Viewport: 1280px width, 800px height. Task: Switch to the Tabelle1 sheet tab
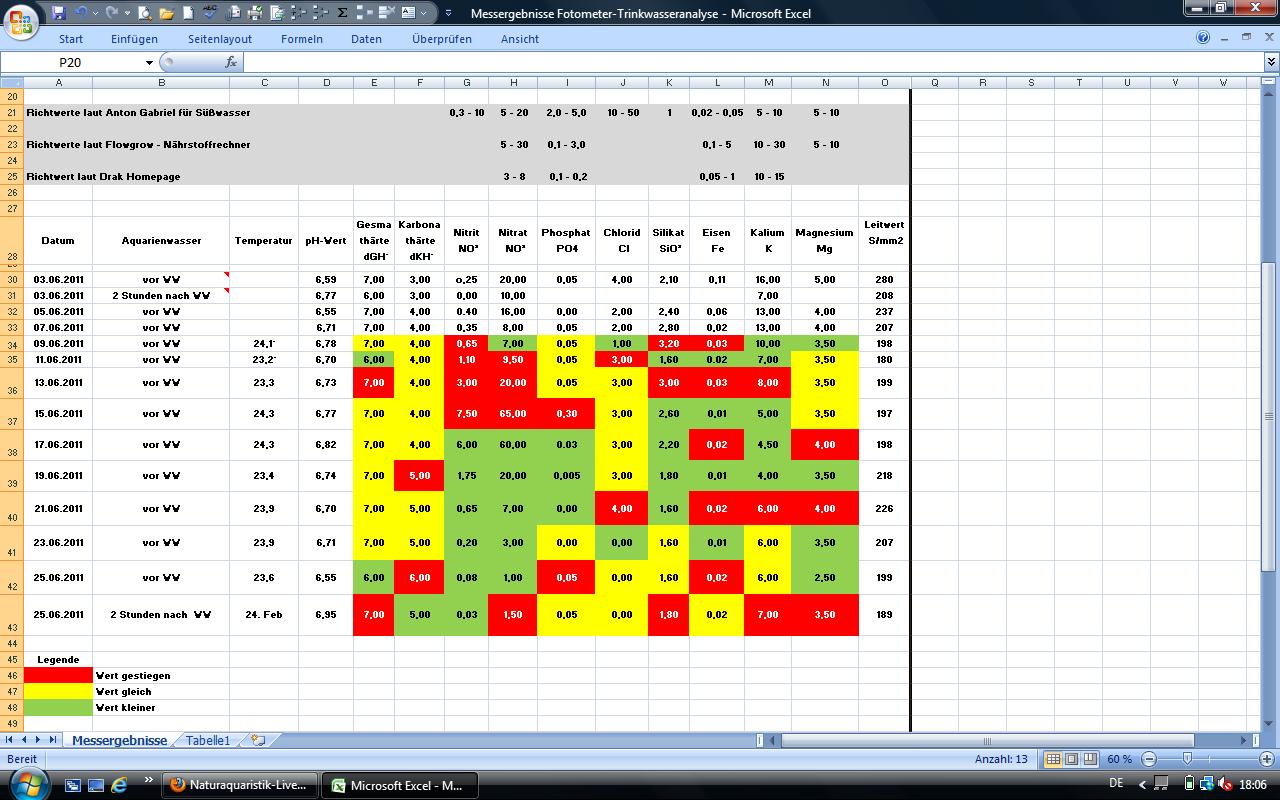pyautogui.click(x=208, y=741)
